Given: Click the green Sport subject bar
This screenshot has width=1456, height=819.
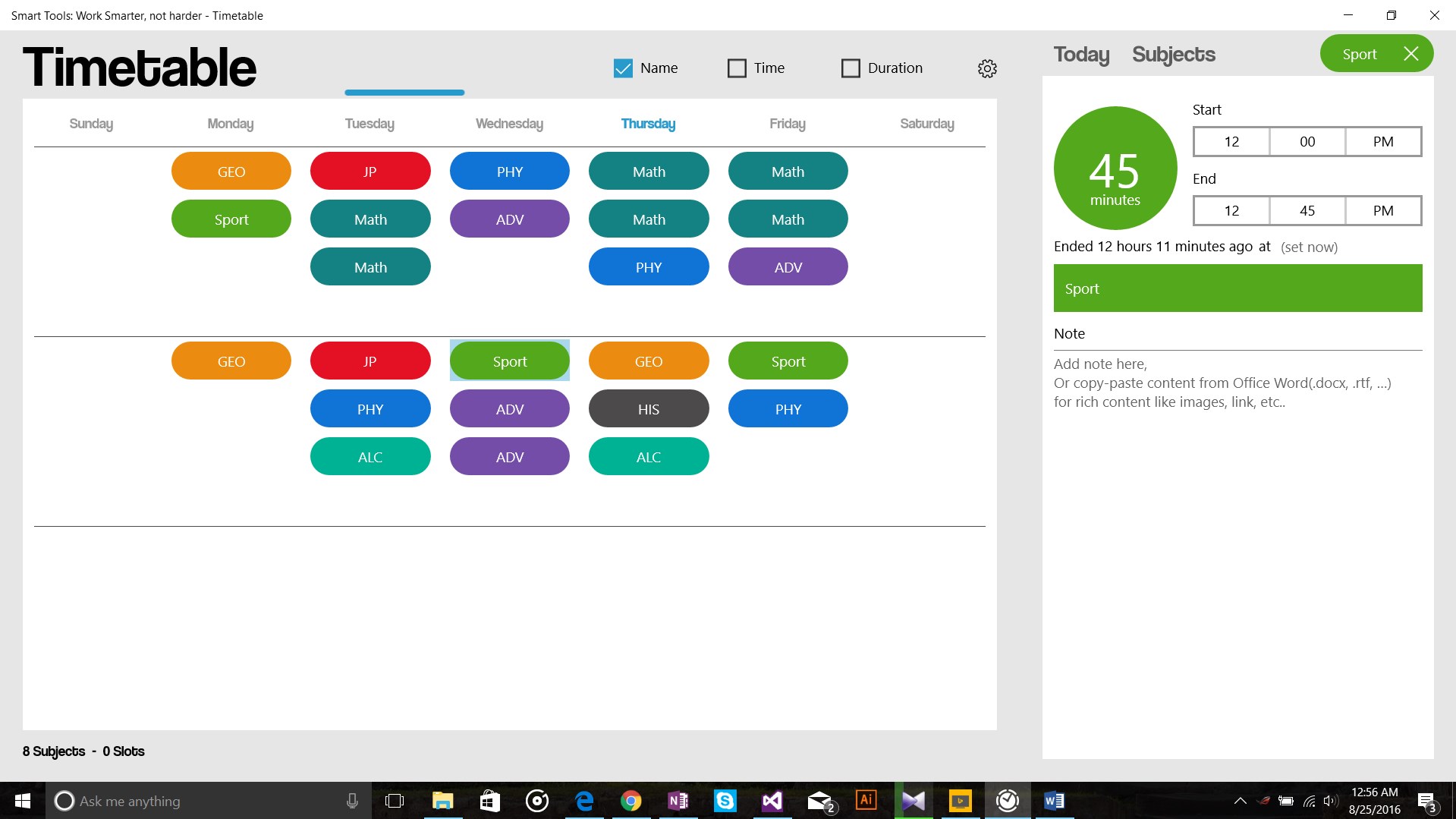Looking at the screenshot, I should [x=1237, y=288].
